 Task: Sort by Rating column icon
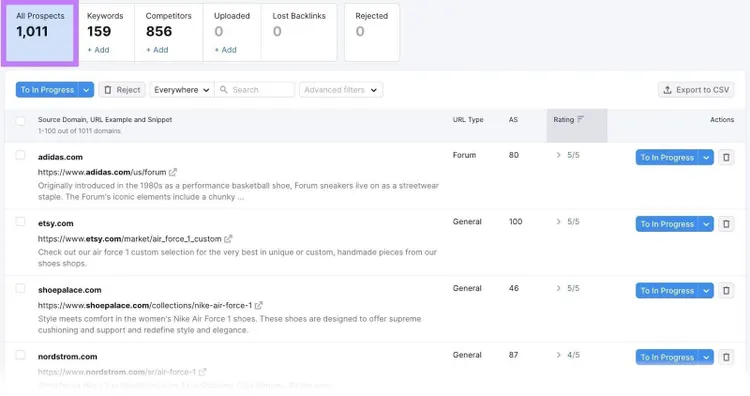pos(580,119)
